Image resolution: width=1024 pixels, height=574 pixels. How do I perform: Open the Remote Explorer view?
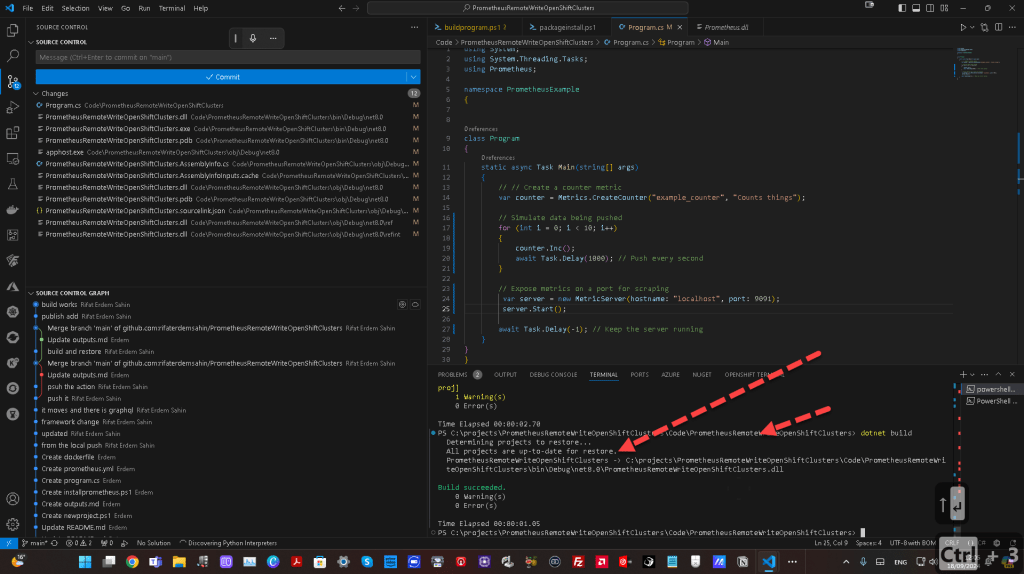click(12, 159)
